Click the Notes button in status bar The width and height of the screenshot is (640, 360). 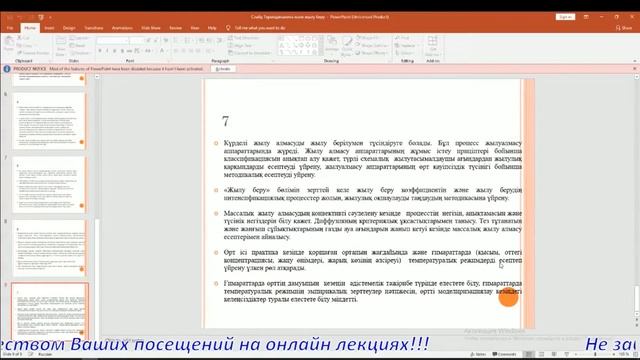[478, 354]
